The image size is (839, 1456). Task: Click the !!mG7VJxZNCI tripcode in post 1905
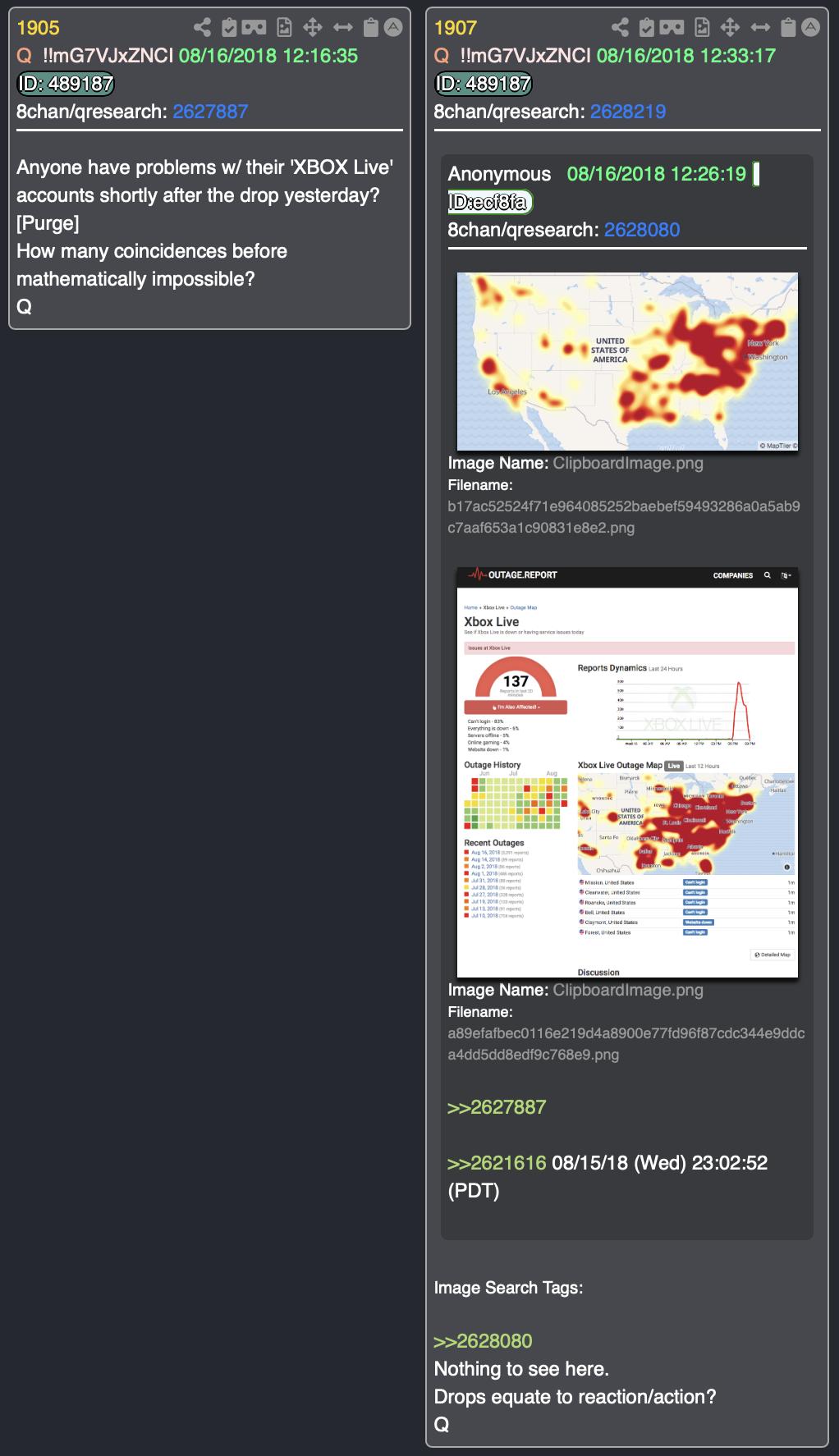[x=108, y=56]
